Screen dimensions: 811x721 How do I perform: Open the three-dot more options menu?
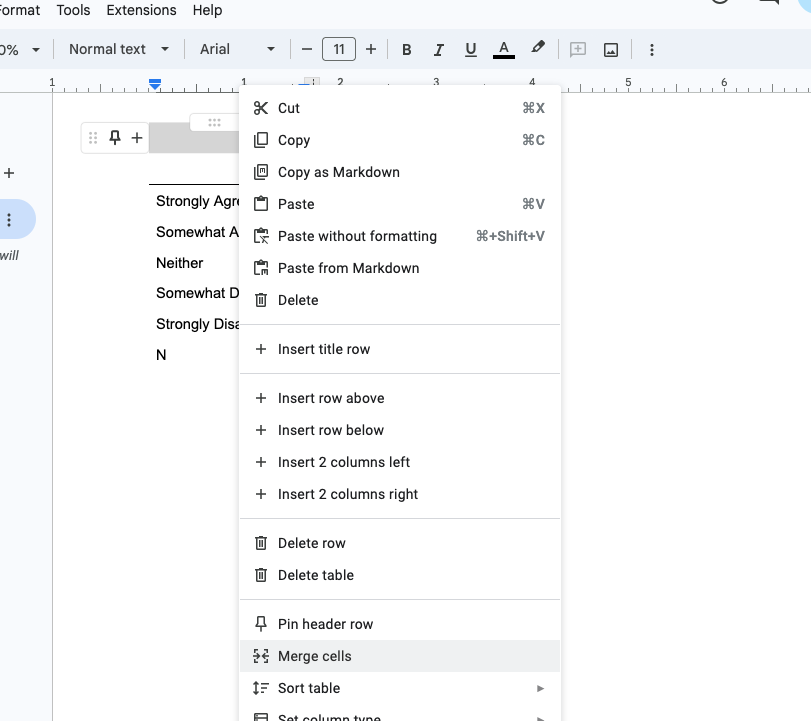coord(652,49)
